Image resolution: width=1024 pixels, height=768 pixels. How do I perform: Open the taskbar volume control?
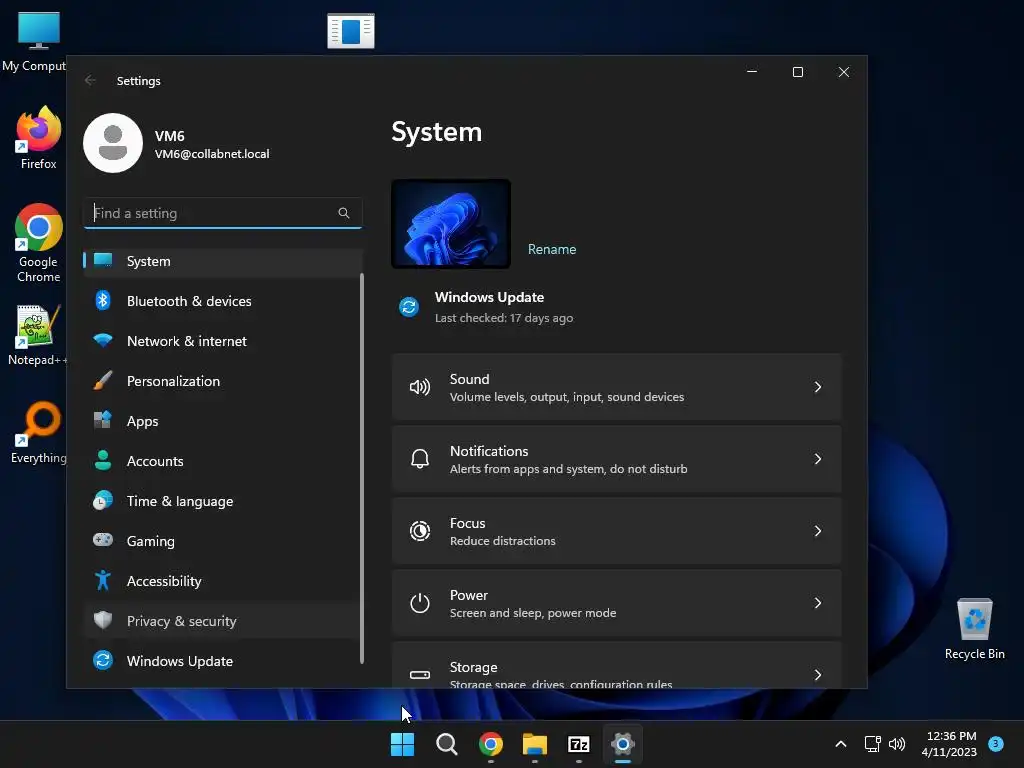click(897, 744)
